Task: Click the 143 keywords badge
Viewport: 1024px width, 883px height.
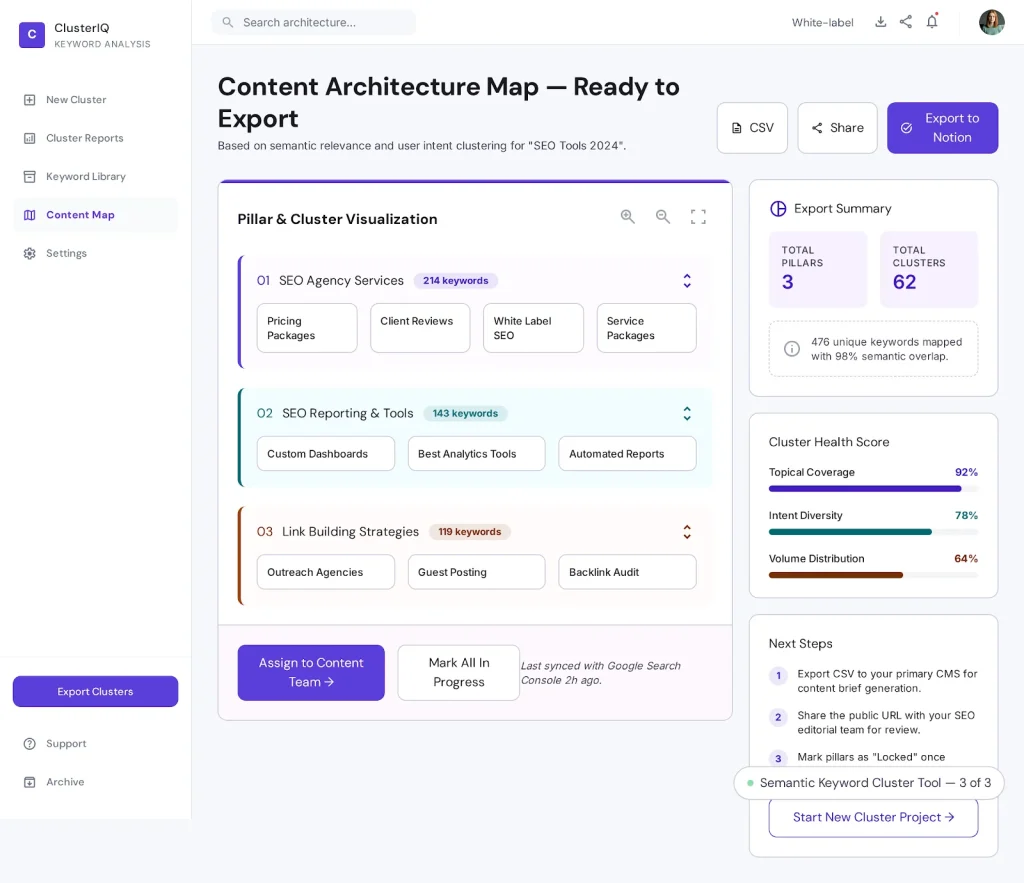Action: tap(466, 413)
